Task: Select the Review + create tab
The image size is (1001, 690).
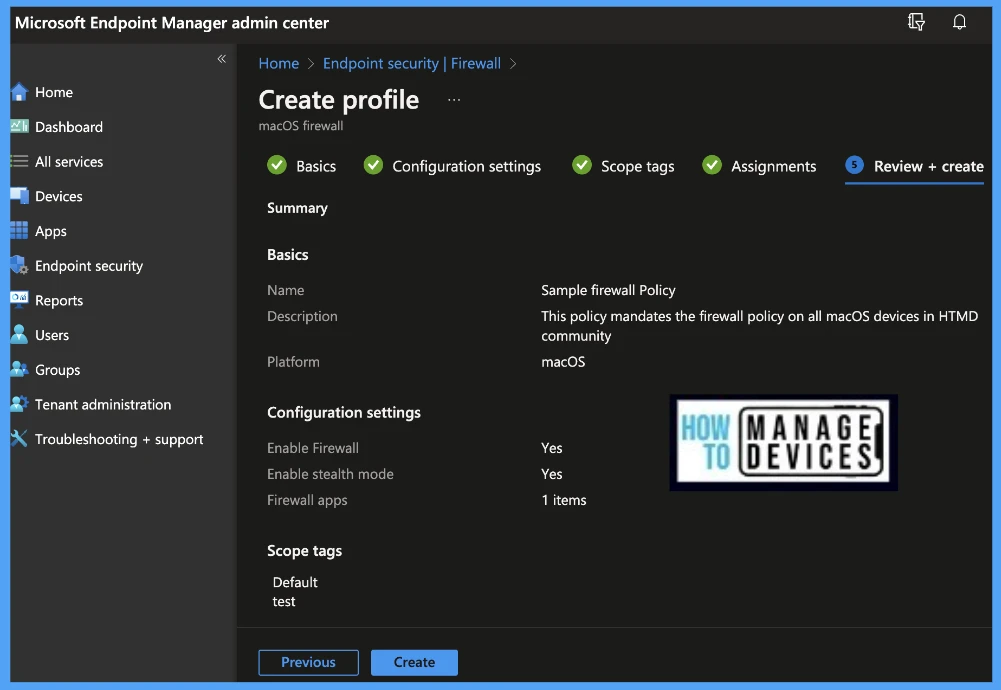Action: (x=914, y=167)
